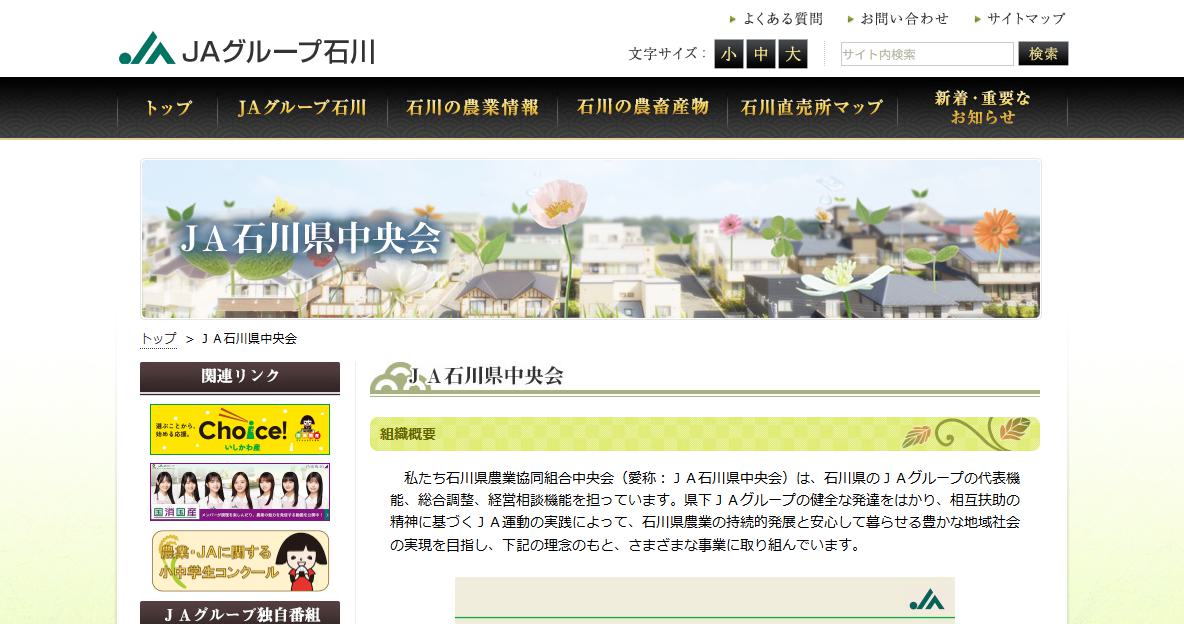The height and width of the screenshot is (624, 1184).
Task: Open 新着・重要なお知らせ navigation item
Action: click(x=982, y=107)
